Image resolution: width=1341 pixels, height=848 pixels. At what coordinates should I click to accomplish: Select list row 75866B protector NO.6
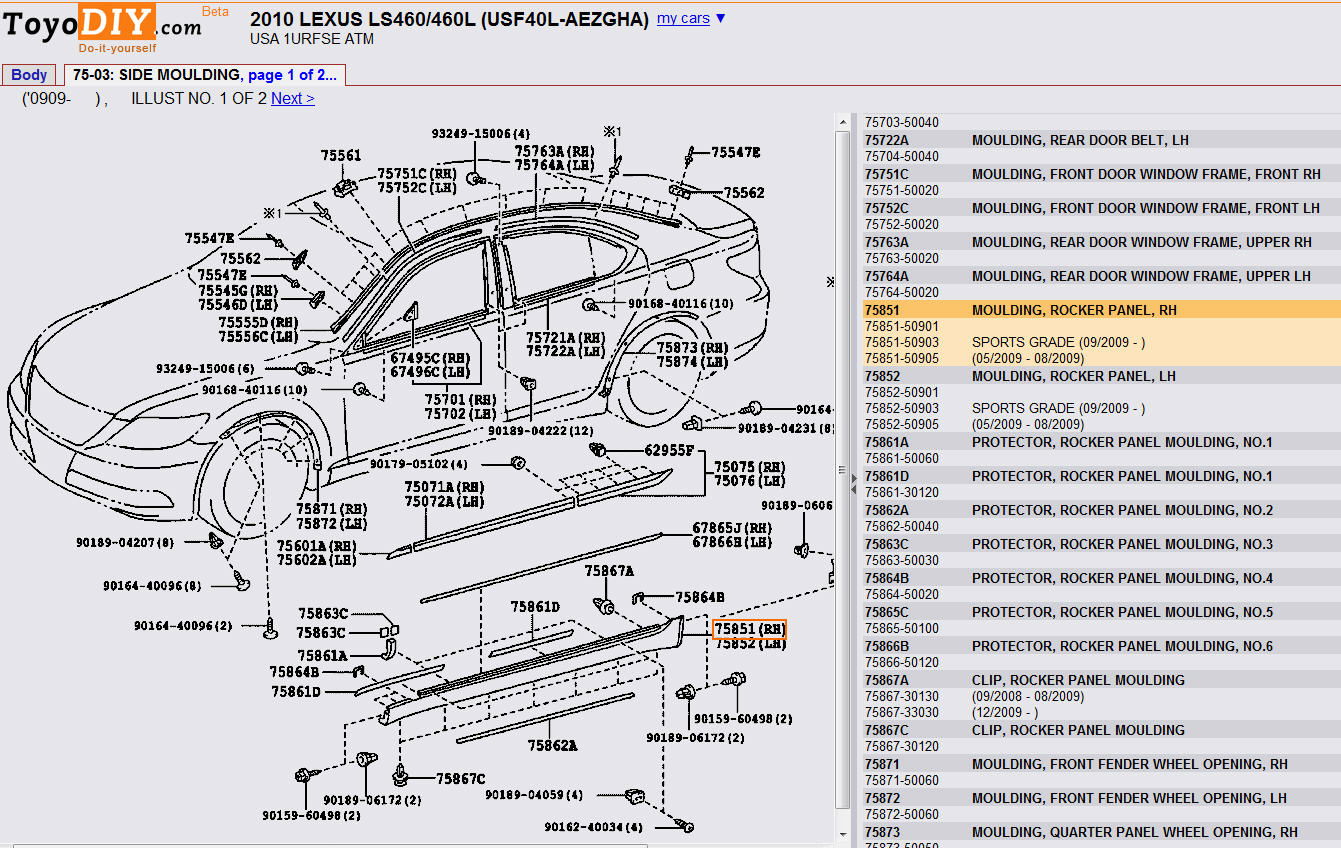point(1100,646)
